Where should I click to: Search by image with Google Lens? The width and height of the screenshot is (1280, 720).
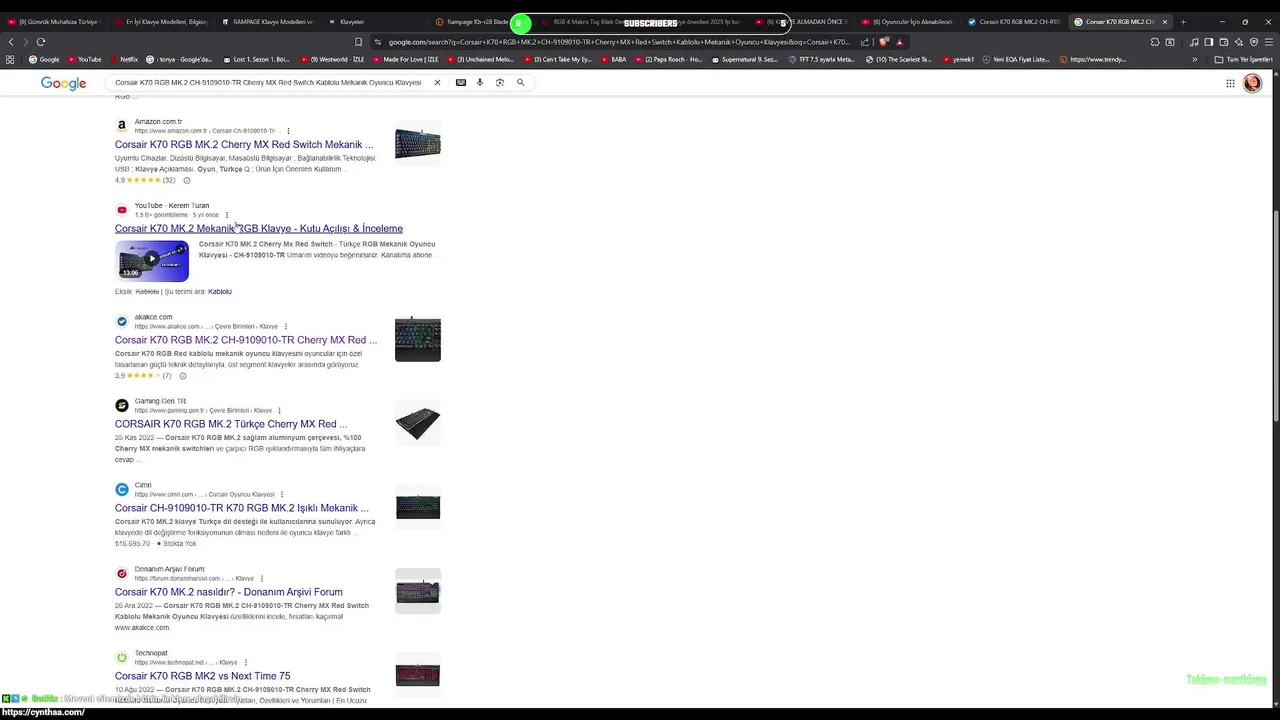coord(500,82)
